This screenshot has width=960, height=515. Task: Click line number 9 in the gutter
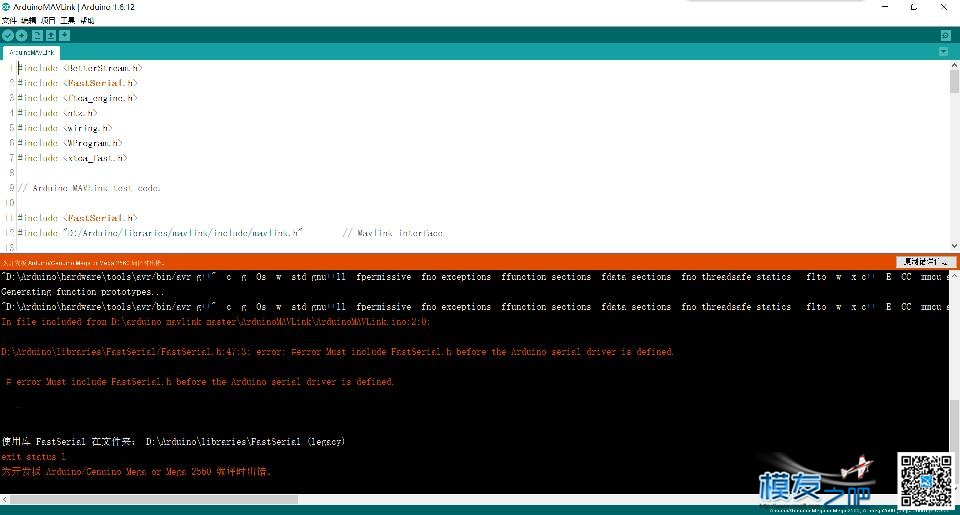click(x=12, y=188)
